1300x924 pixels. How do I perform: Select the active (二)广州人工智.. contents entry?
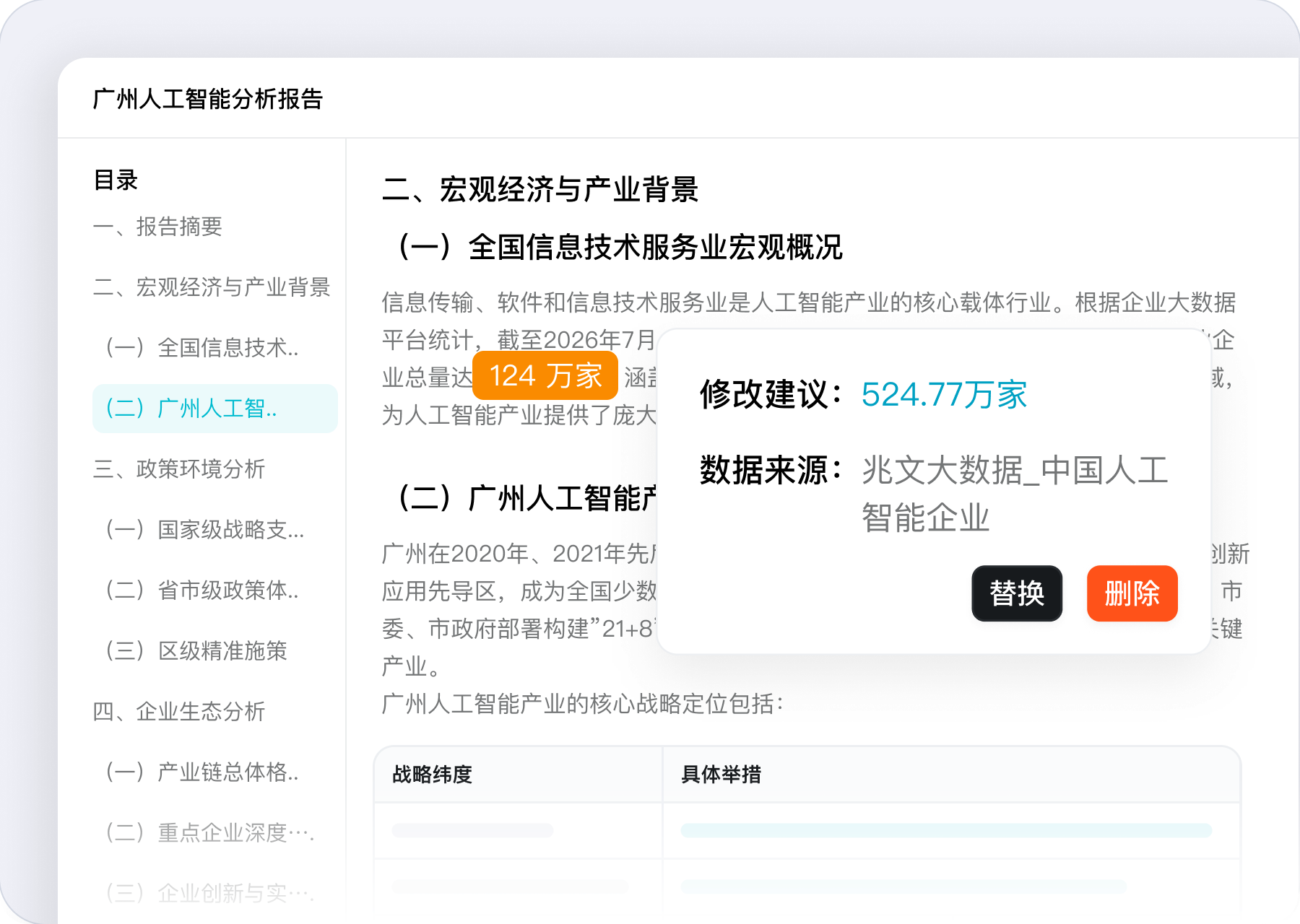click(215, 409)
